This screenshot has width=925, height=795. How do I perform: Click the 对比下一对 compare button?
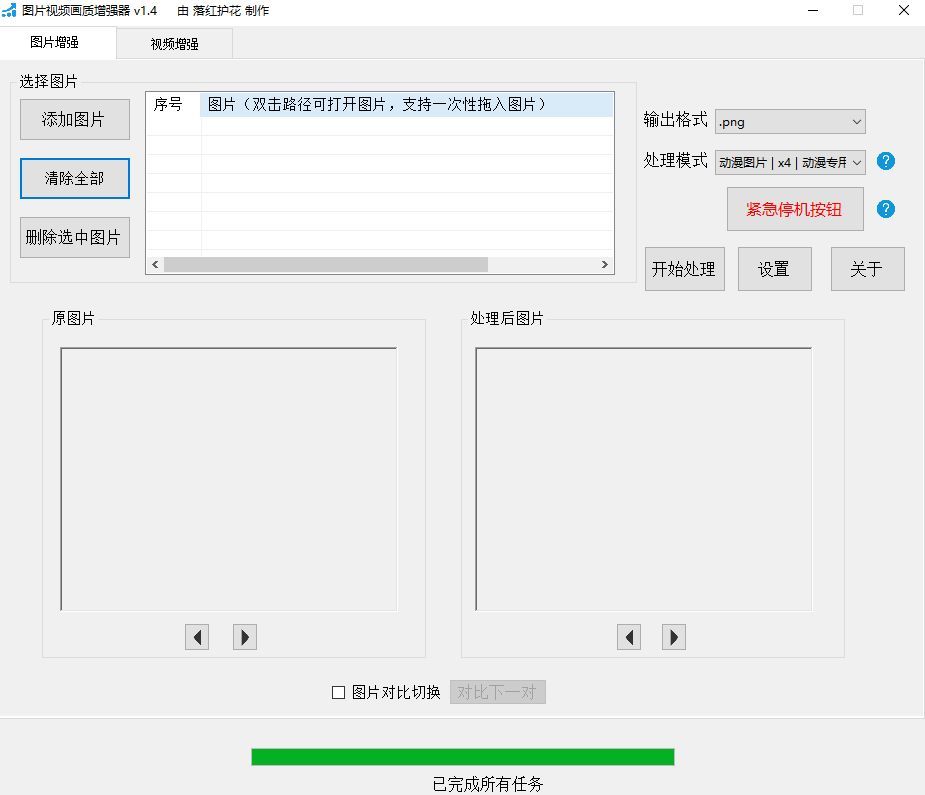click(497, 691)
